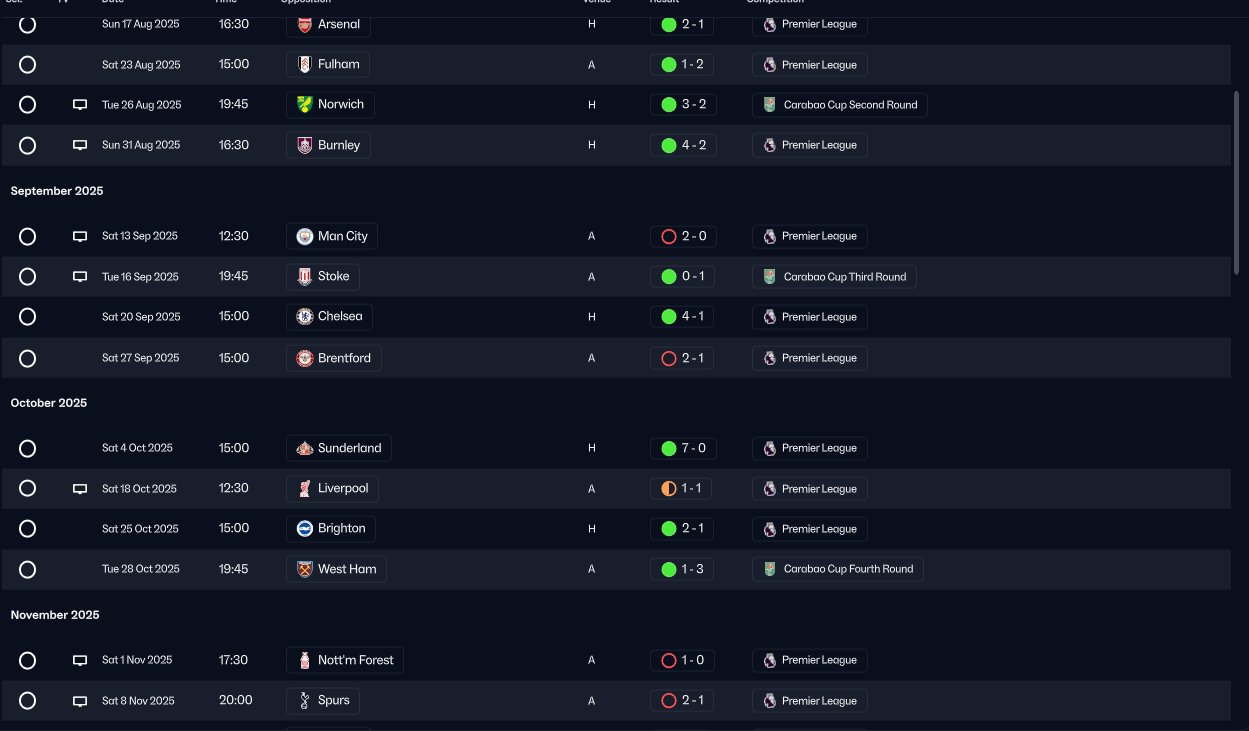
Task: Click the TV broadcast icon for Norwich match
Action: coord(80,105)
